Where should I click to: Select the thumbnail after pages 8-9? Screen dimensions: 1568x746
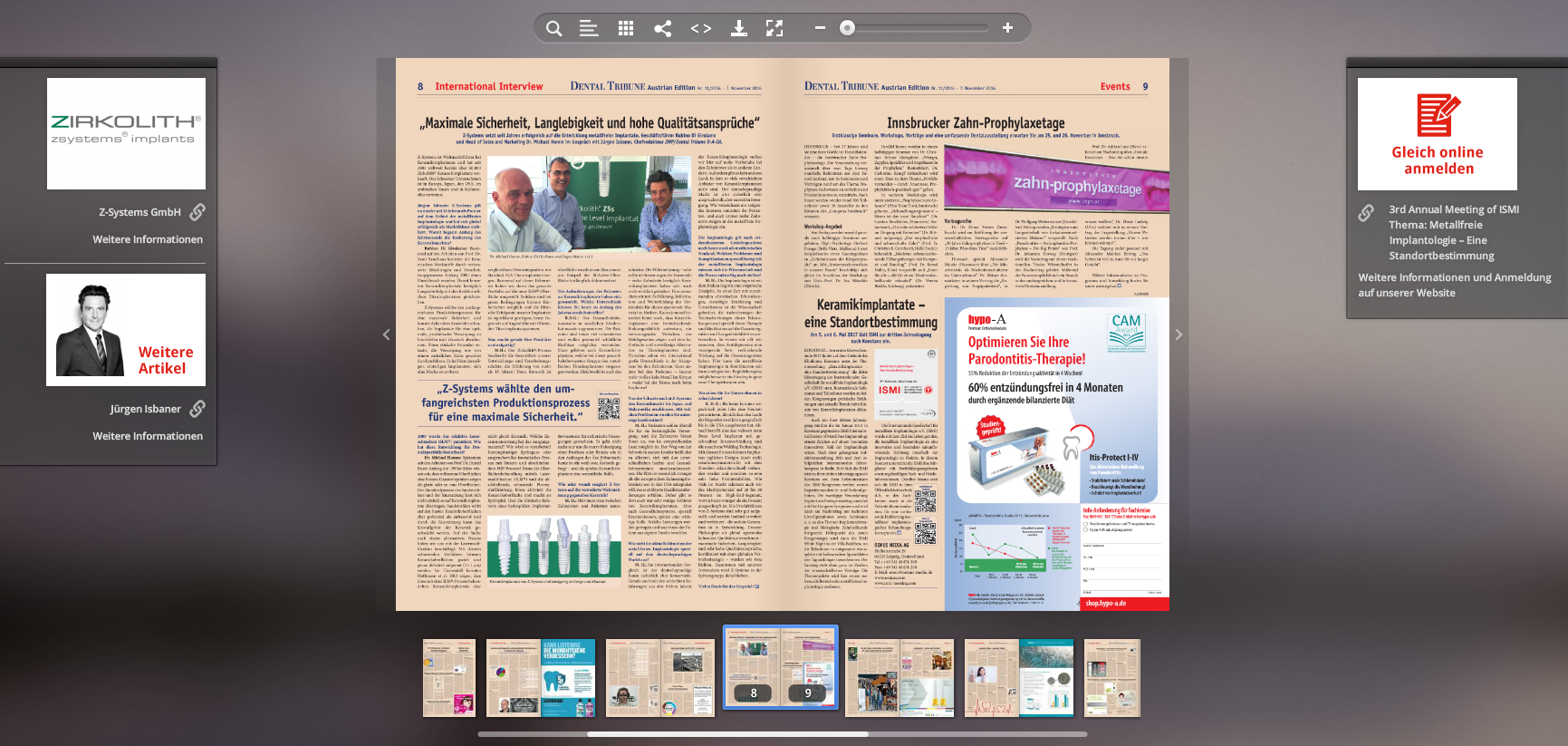click(x=899, y=678)
